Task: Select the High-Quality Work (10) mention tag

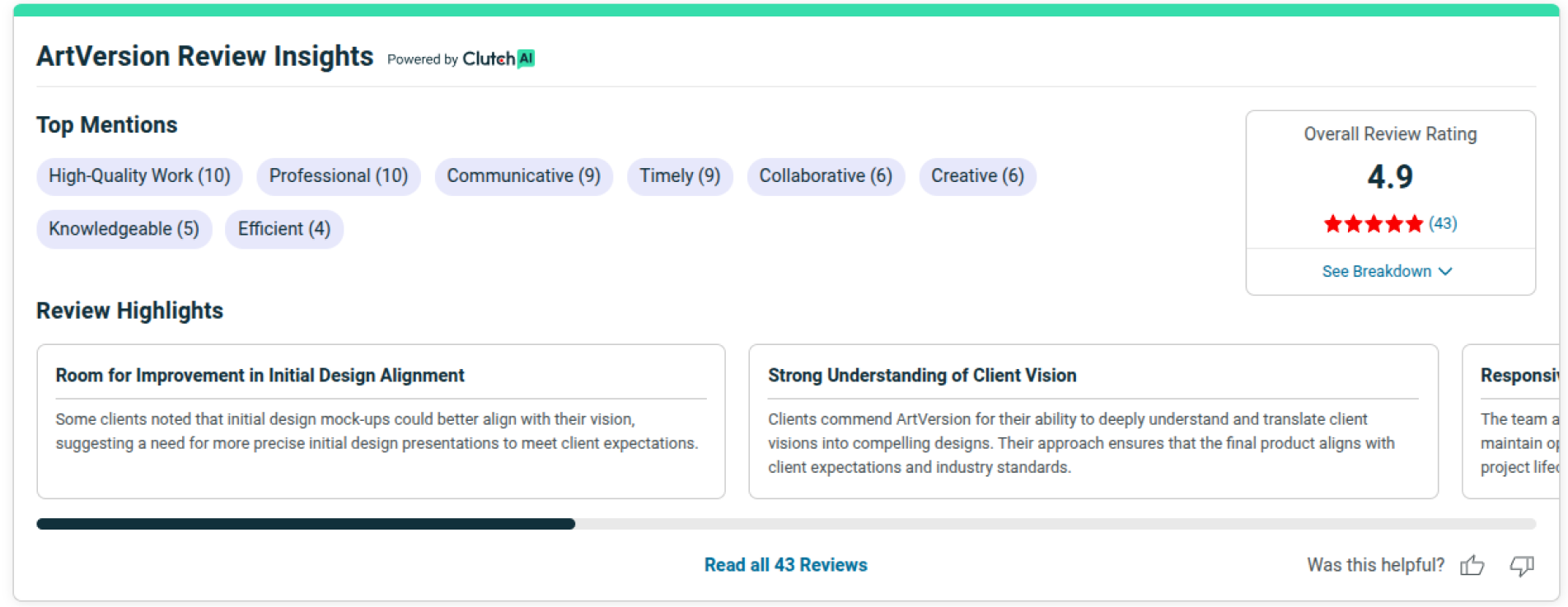Action: click(139, 176)
